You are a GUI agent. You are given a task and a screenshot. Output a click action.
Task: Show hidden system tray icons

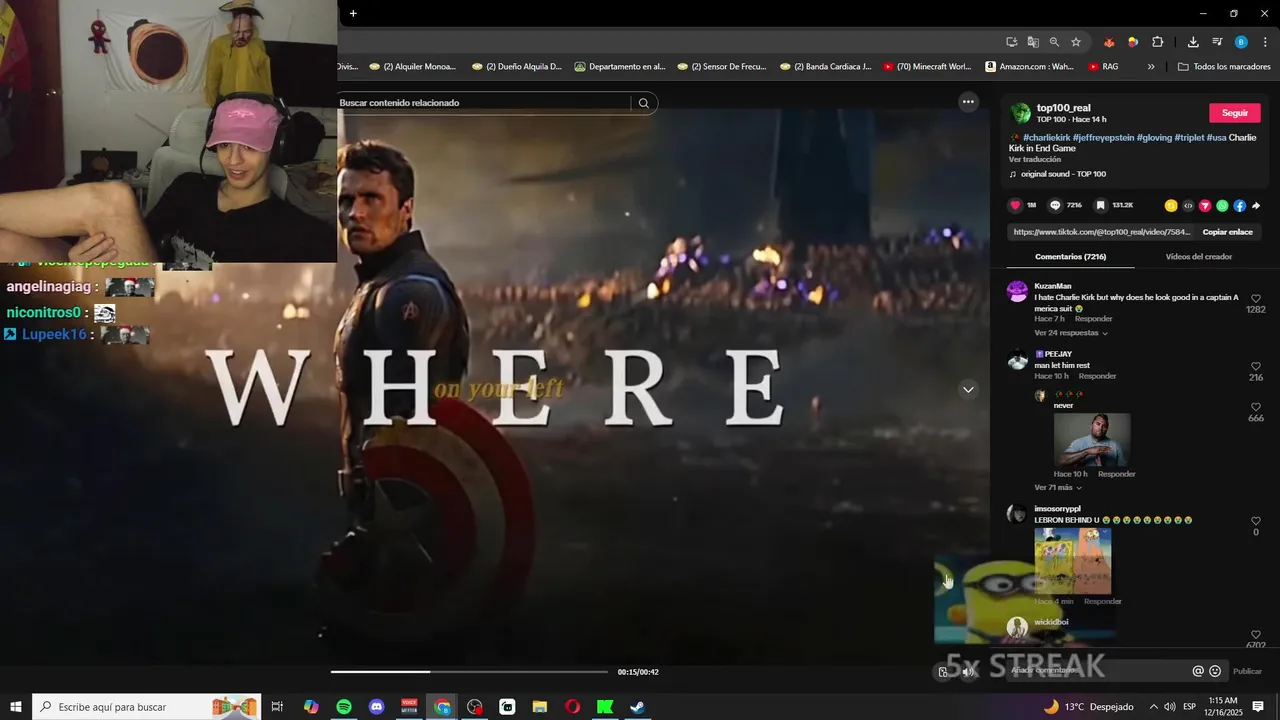(1153, 707)
